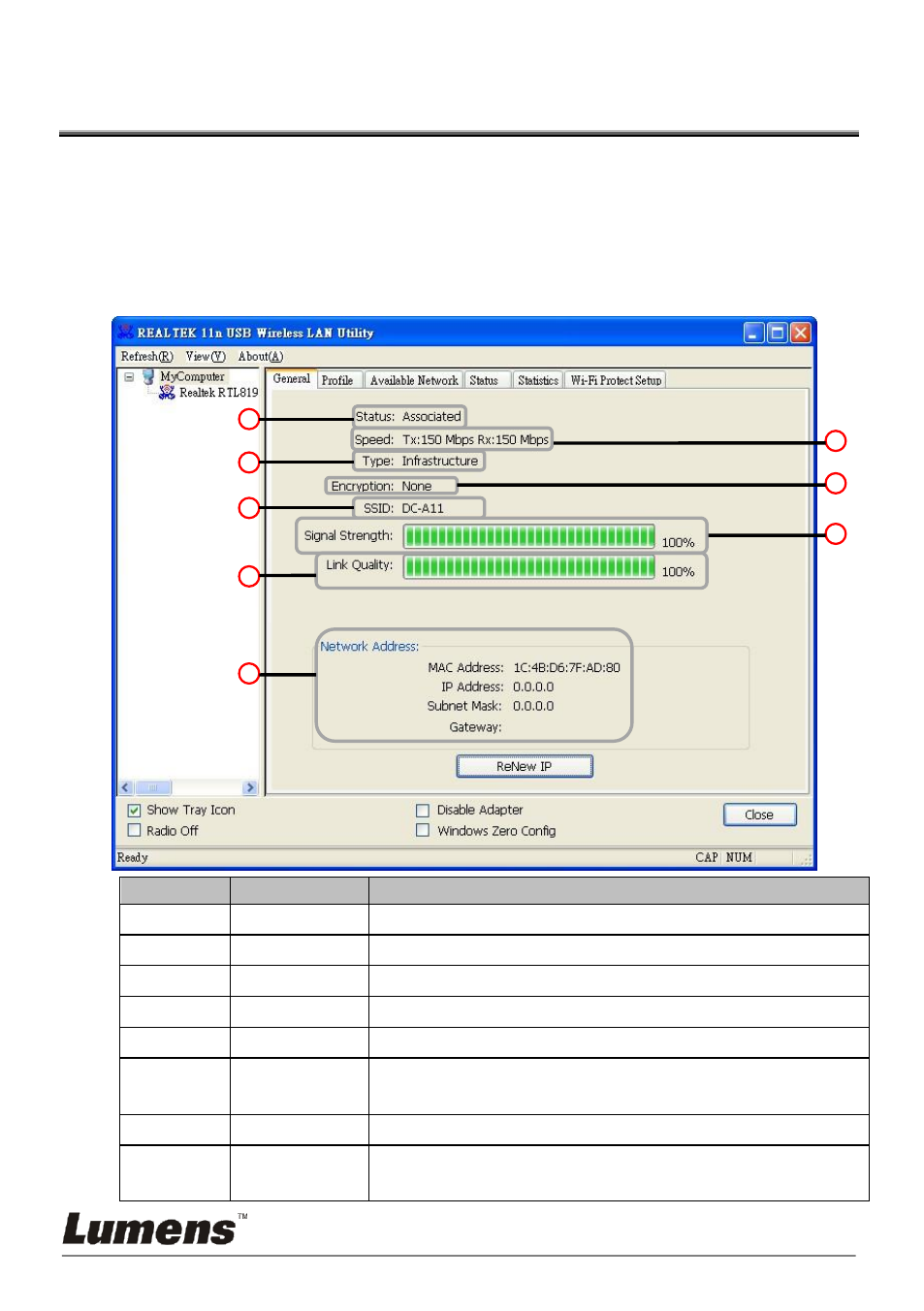Click the NUM indicator in status bar
The image size is (924, 1311).
click(x=739, y=857)
